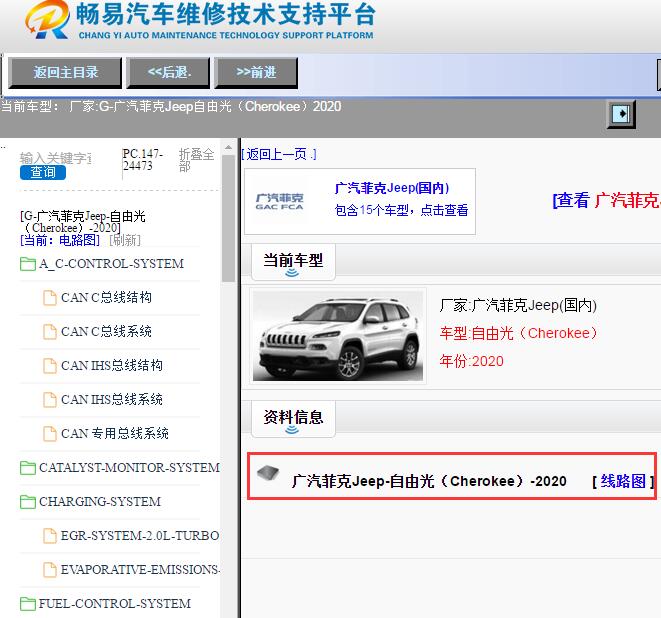
Task: Open the EGR-SYSTEM-2.0L-TURBO document
Action: tap(140, 535)
